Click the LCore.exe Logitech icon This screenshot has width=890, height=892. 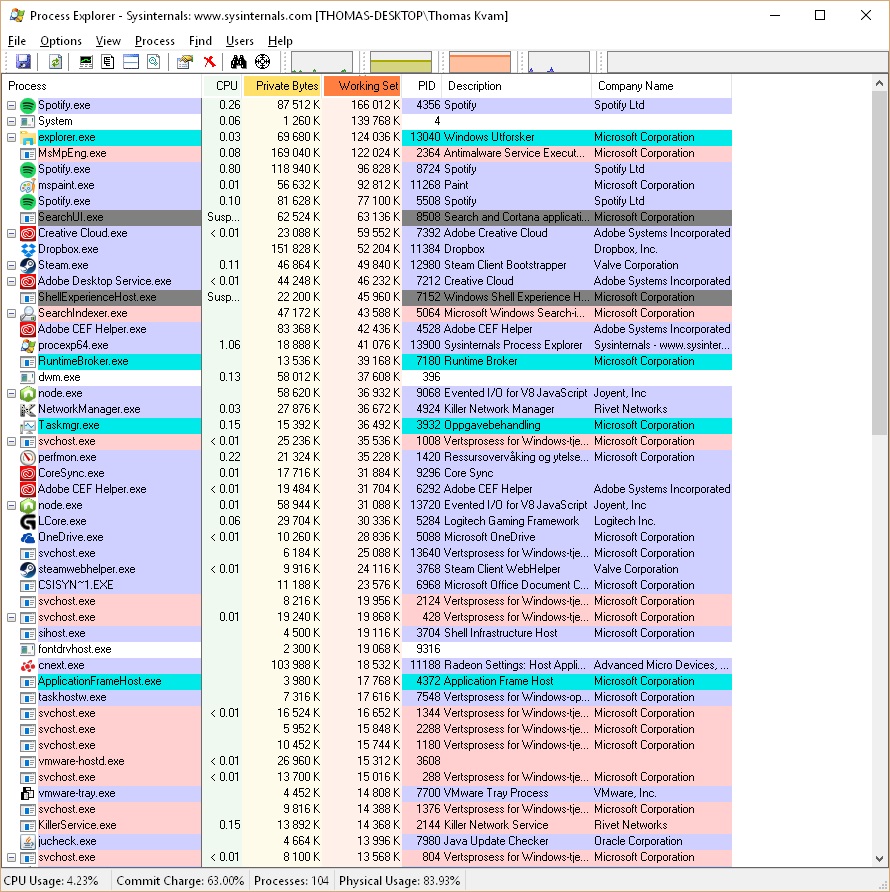[x=27, y=521]
